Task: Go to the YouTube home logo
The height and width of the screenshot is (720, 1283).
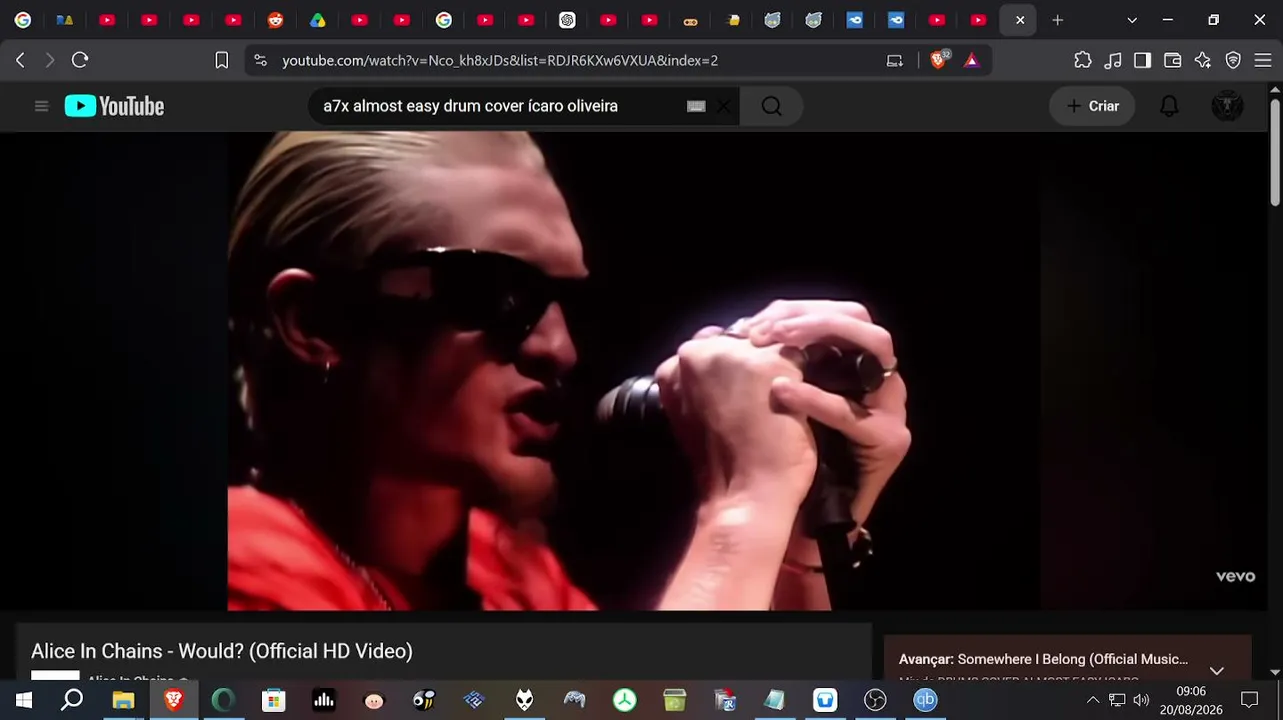Action: (114, 106)
